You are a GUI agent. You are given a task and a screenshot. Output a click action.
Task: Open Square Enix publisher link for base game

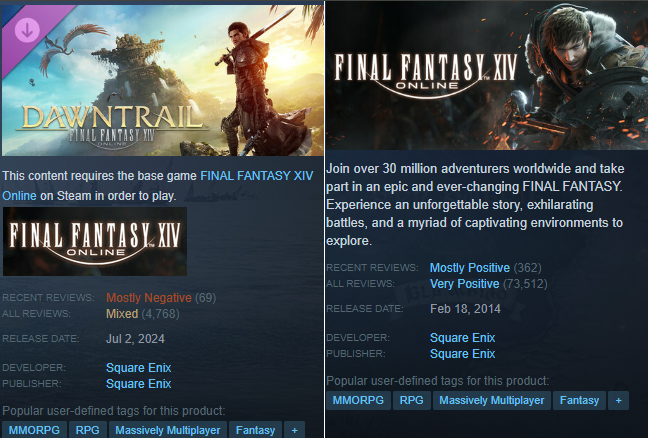(x=462, y=354)
